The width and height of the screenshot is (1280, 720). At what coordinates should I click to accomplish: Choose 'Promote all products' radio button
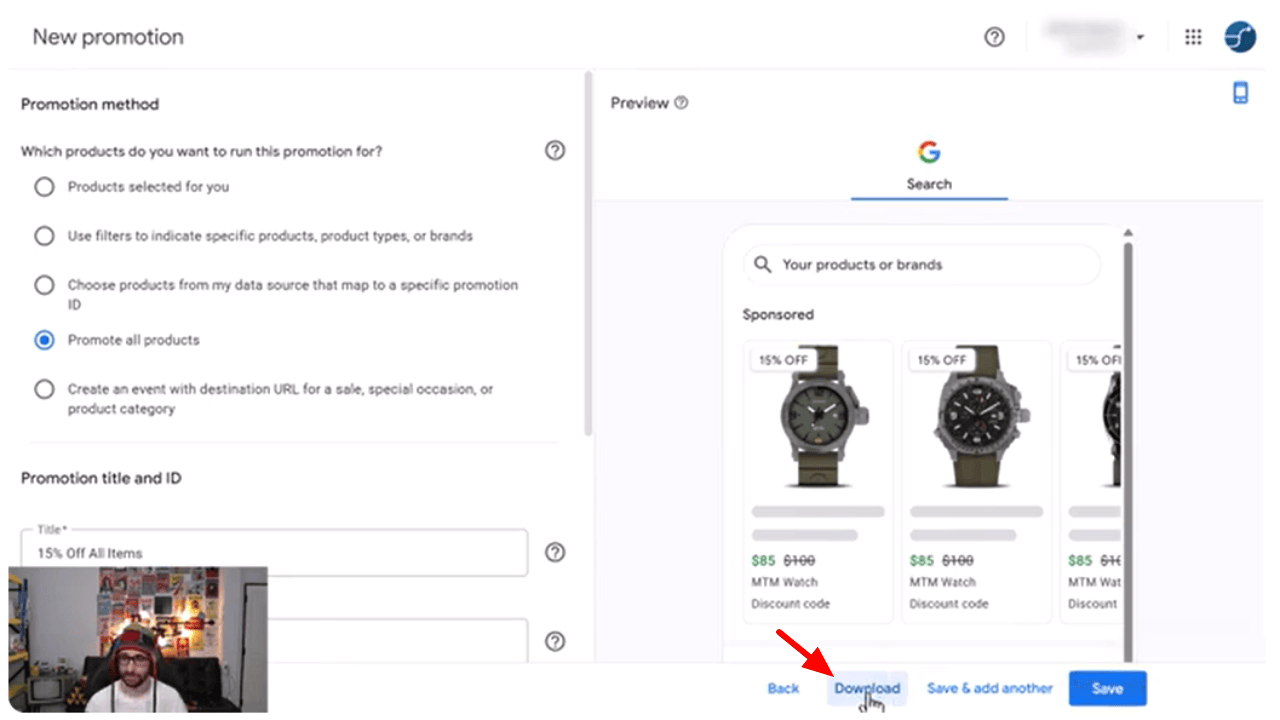click(x=44, y=340)
